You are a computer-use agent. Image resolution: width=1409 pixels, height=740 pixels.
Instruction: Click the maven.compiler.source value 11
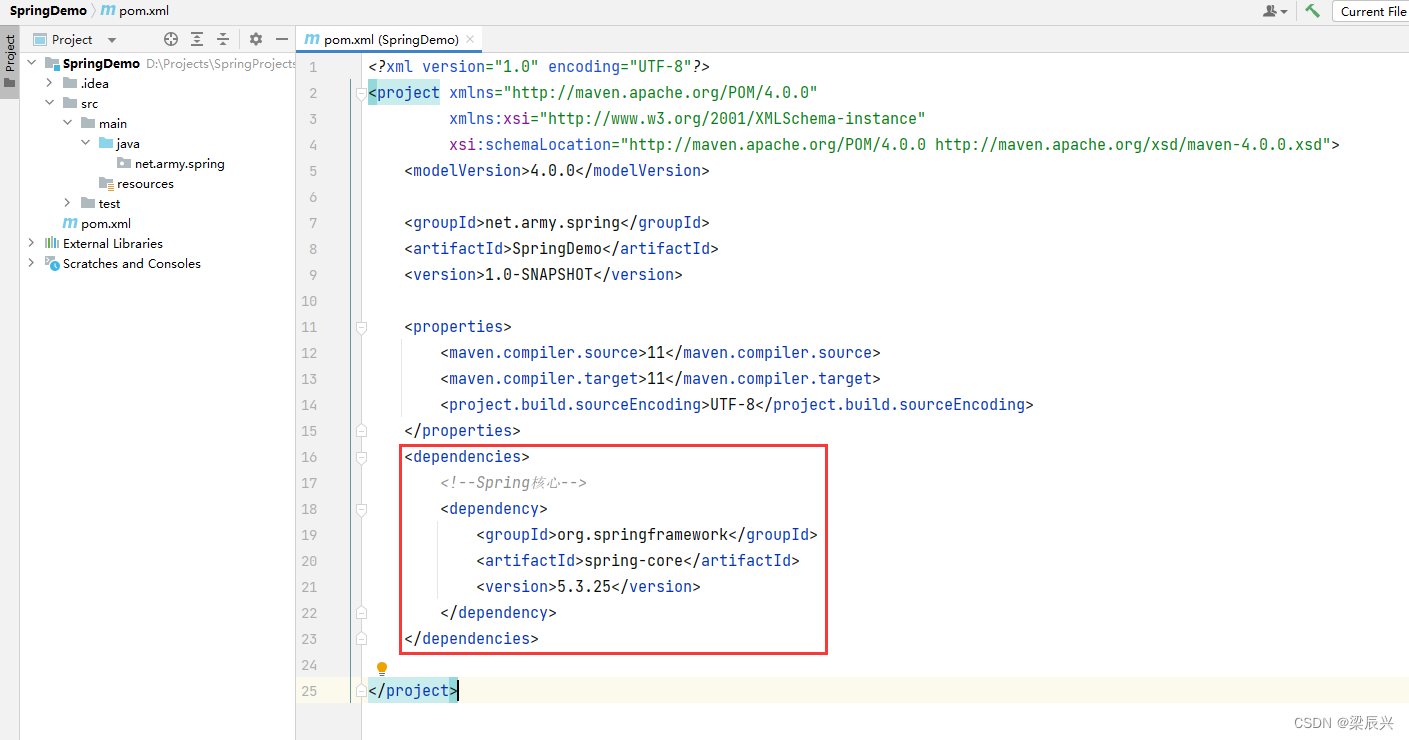point(656,352)
